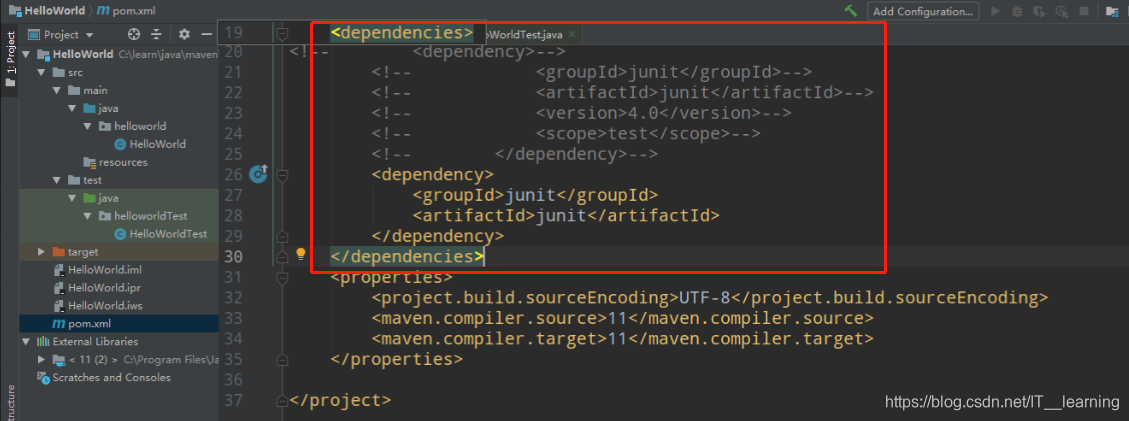Click the Stop square icon

pos(1084,12)
